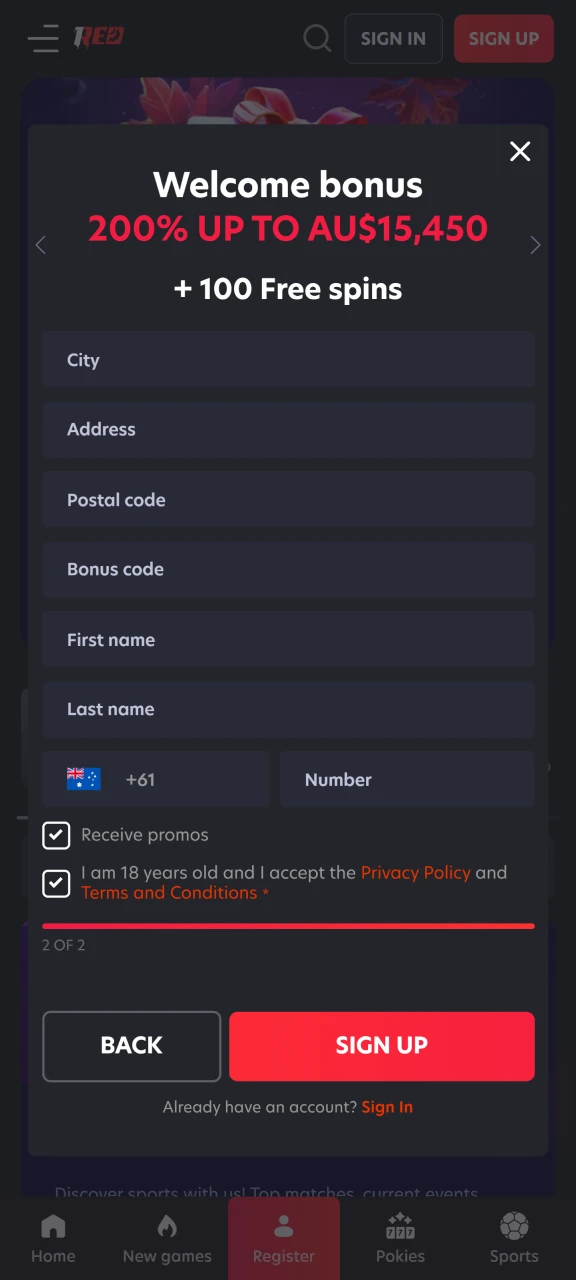Tap the Pokies icon
The width and height of the screenshot is (576, 1280).
click(x=399, y=1225)
